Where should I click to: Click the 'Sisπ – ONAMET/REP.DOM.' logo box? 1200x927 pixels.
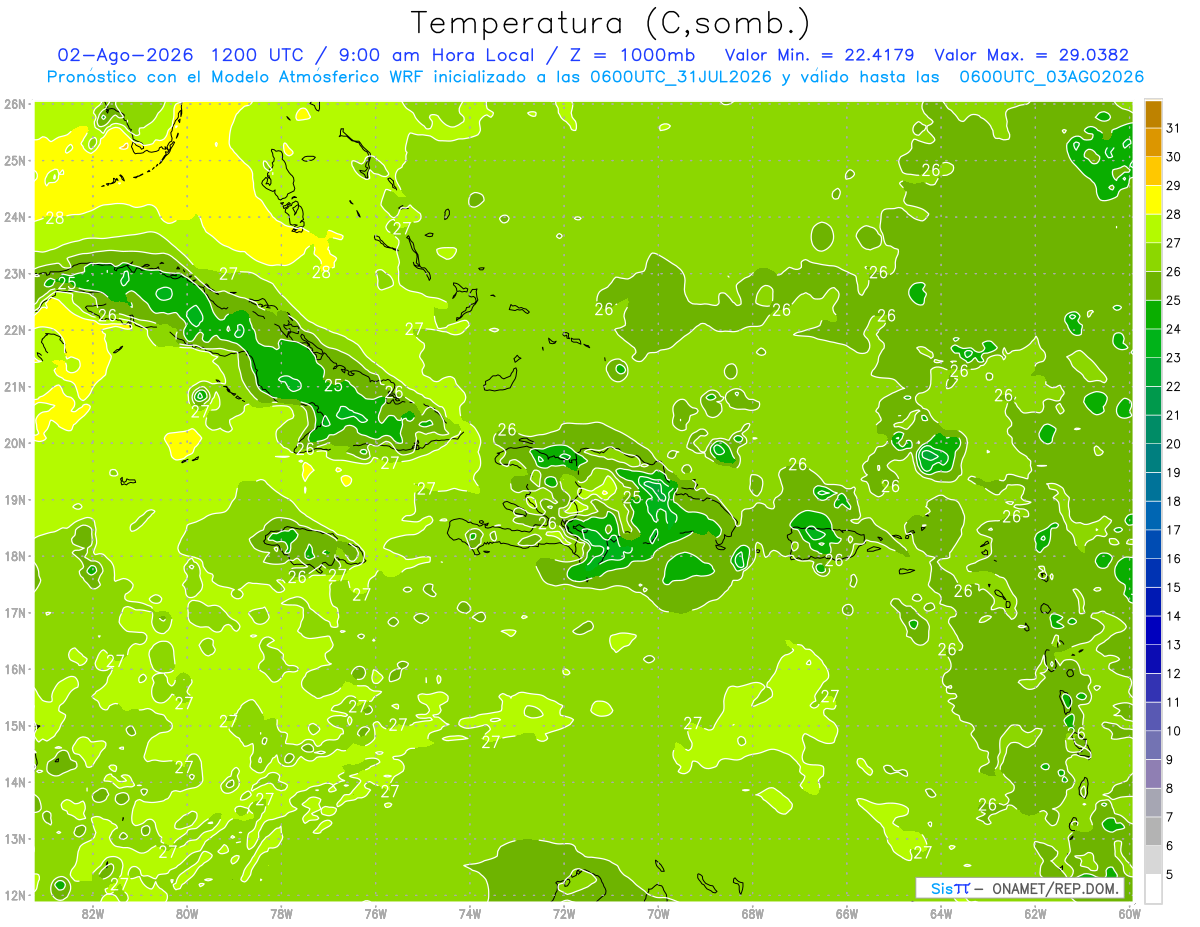1020,888
